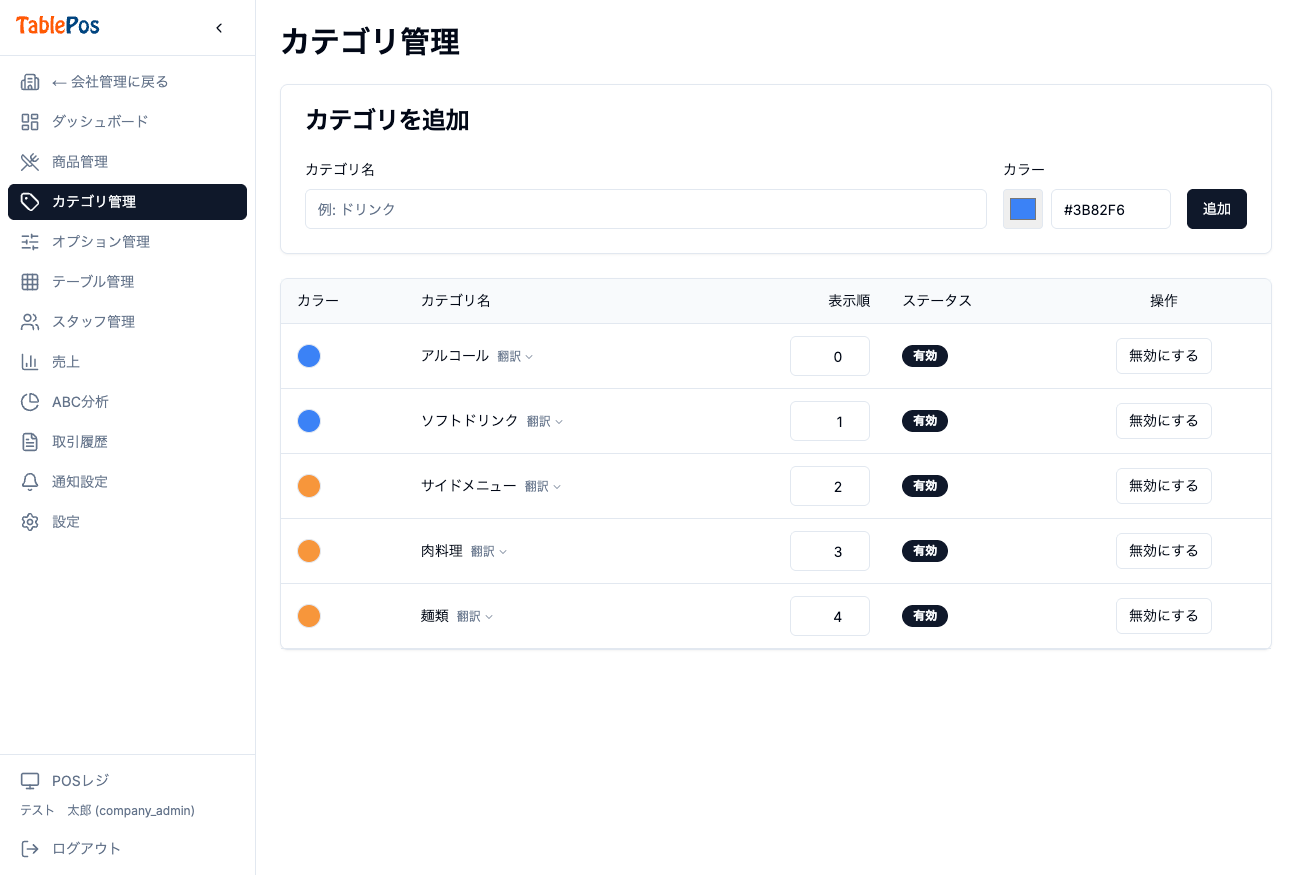Click the building icon for company management

pyautogui.click(x=30, y=82)
